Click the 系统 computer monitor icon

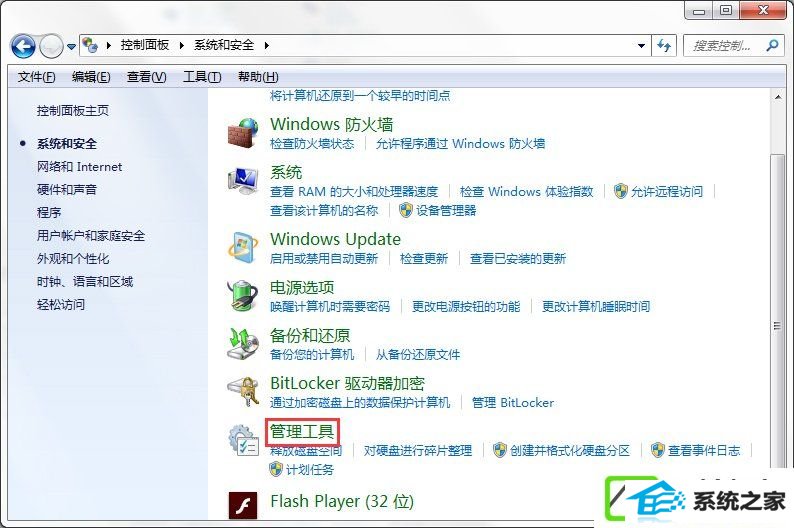pyautogui.click(x=244, y=180)
